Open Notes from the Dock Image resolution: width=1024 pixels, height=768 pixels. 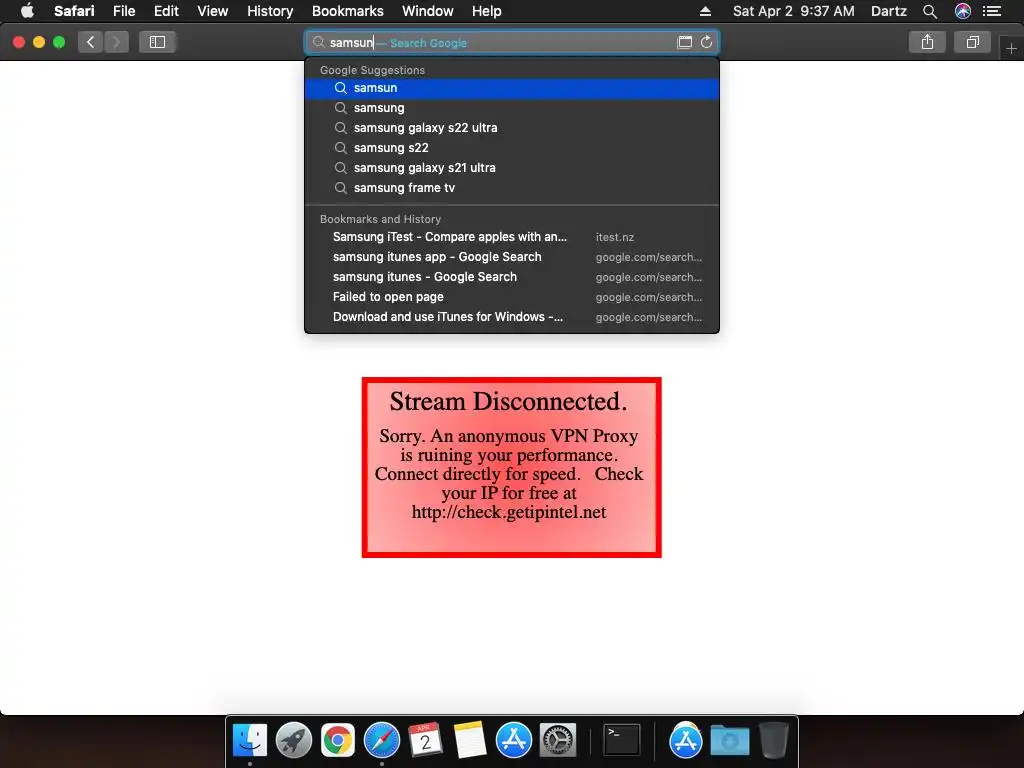coord(470,741)
